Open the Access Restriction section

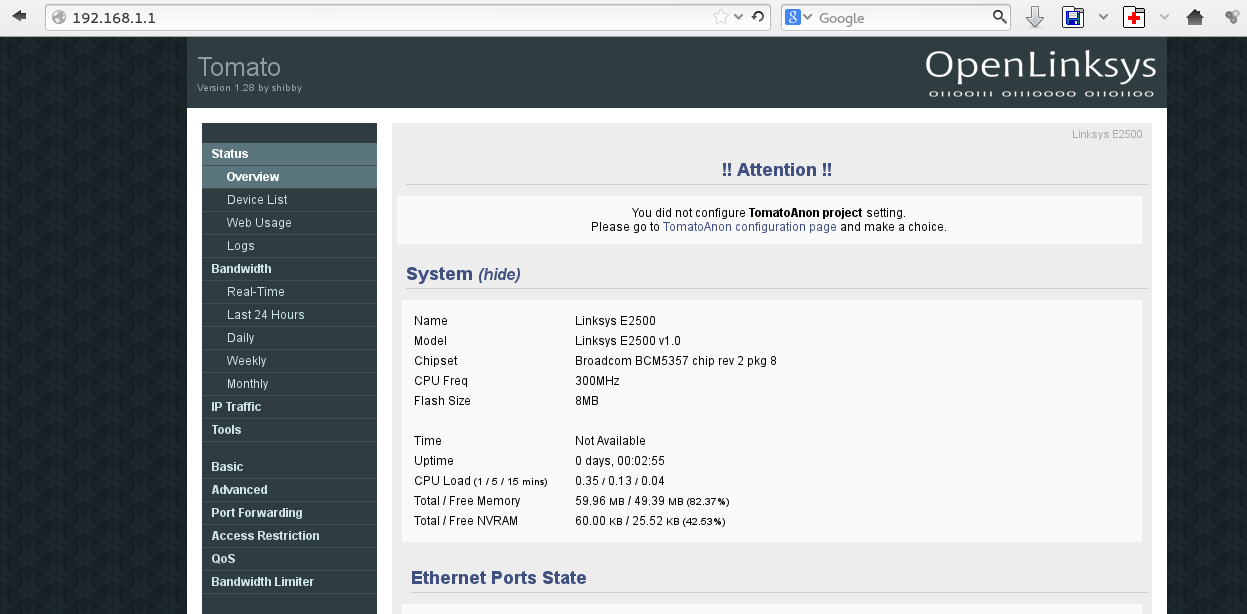click(x=289, y=536)
